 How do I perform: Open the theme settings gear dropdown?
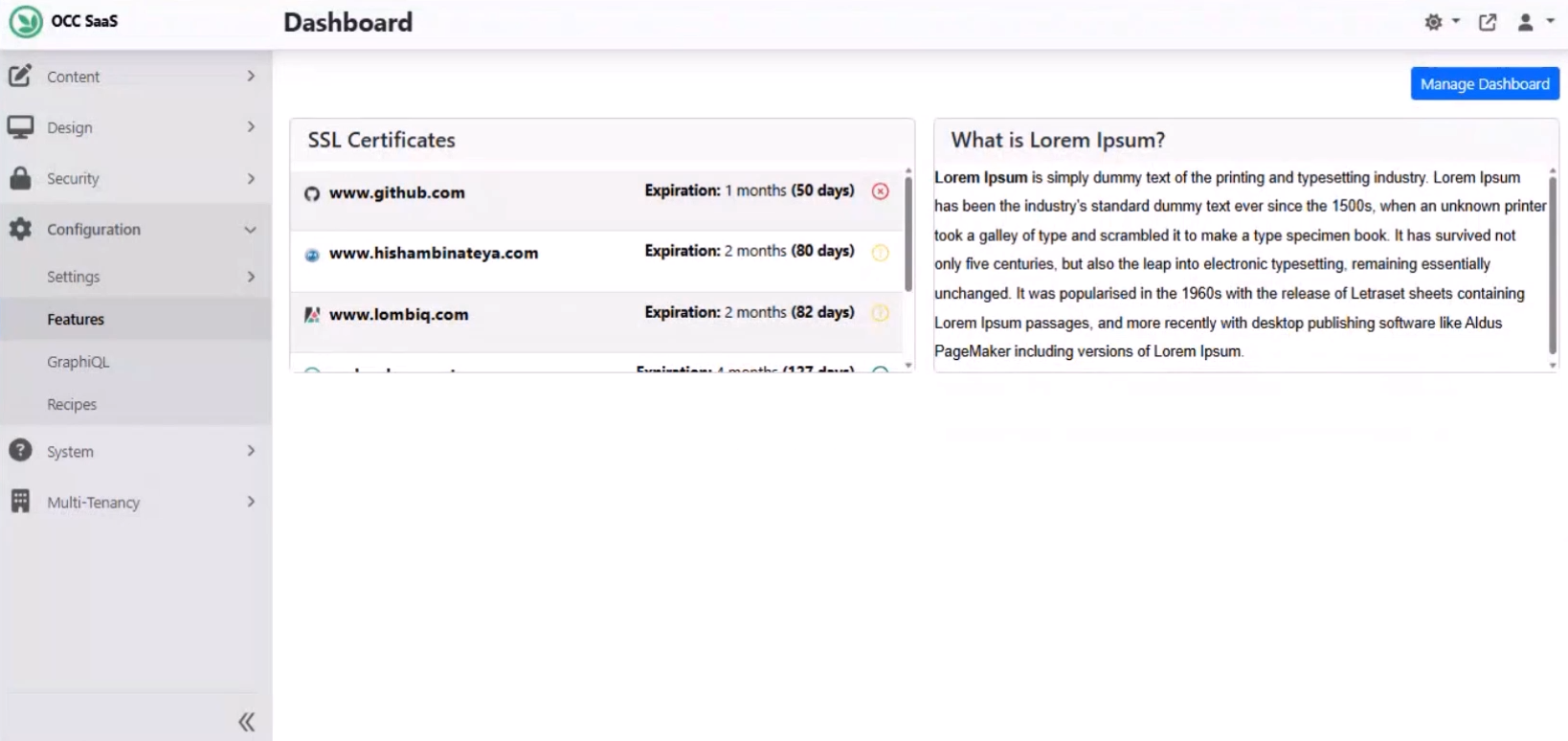coord(1442,22)
